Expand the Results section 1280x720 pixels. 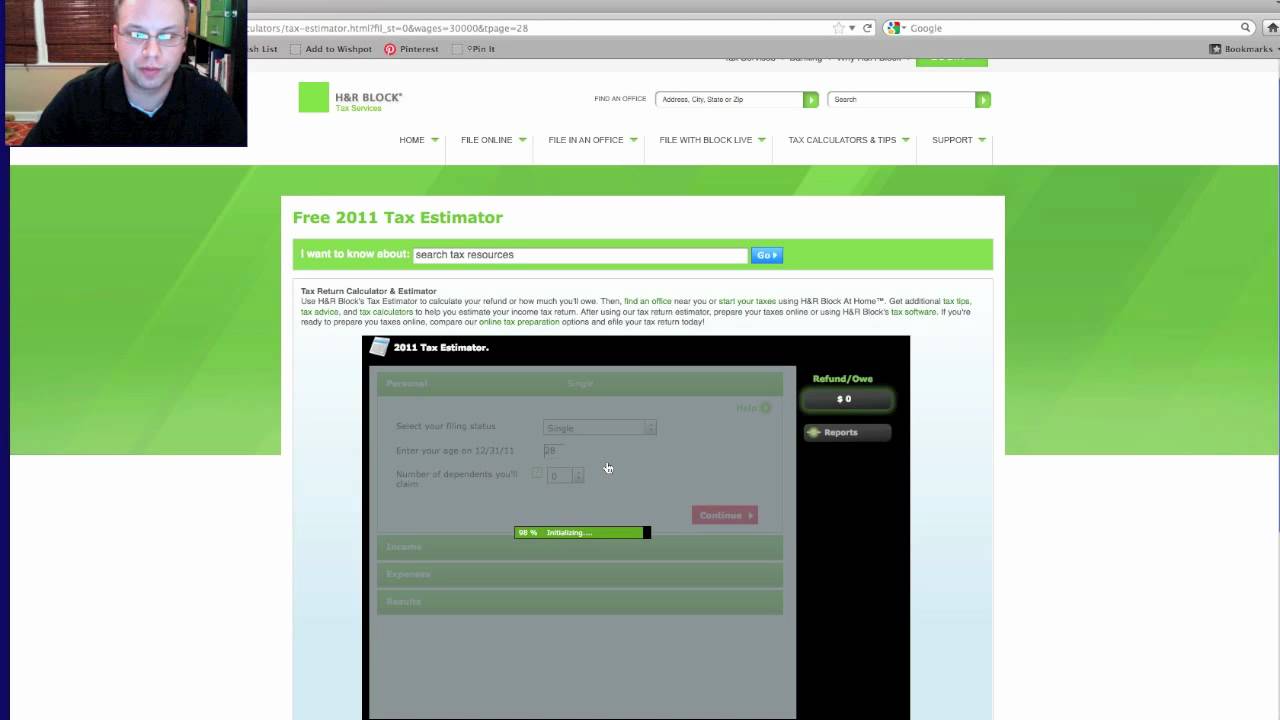click(580, 601)
